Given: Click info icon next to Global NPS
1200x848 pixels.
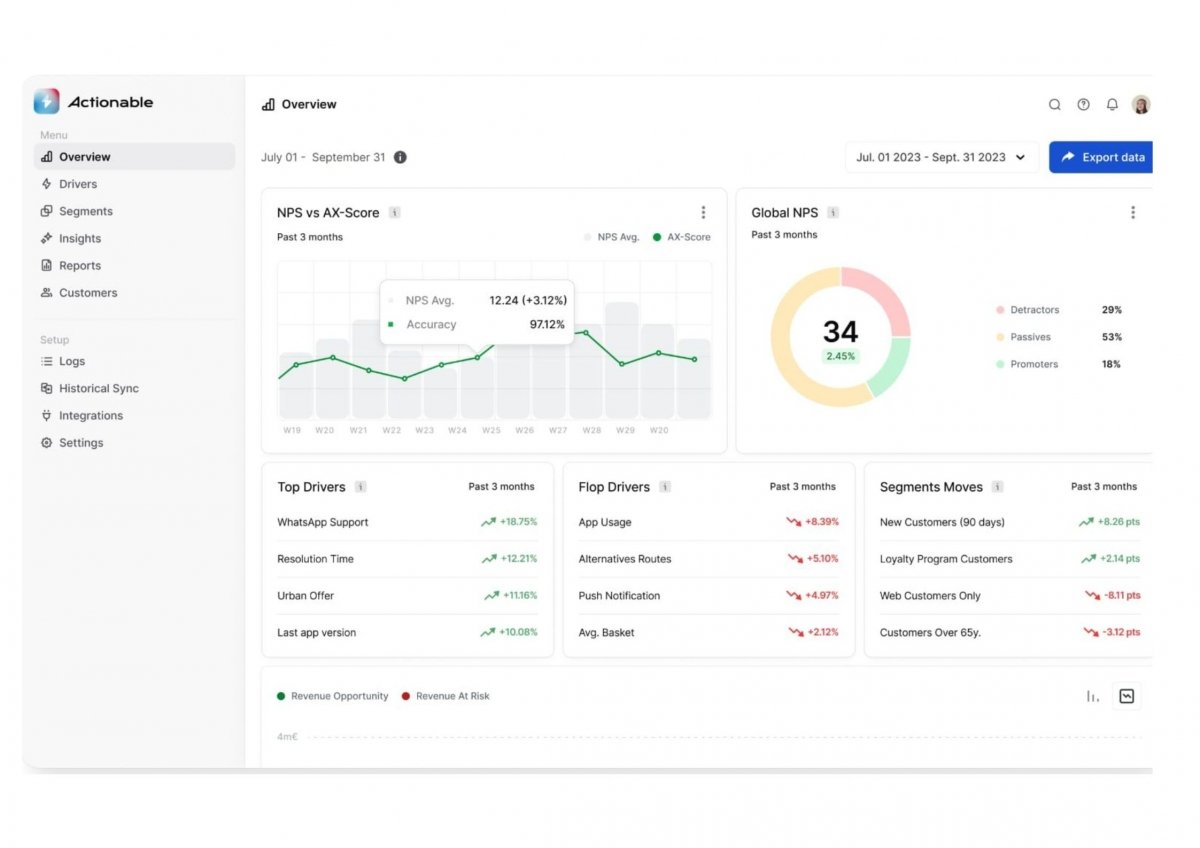Looking at the screenshot, I should click(x=833, y=213).
